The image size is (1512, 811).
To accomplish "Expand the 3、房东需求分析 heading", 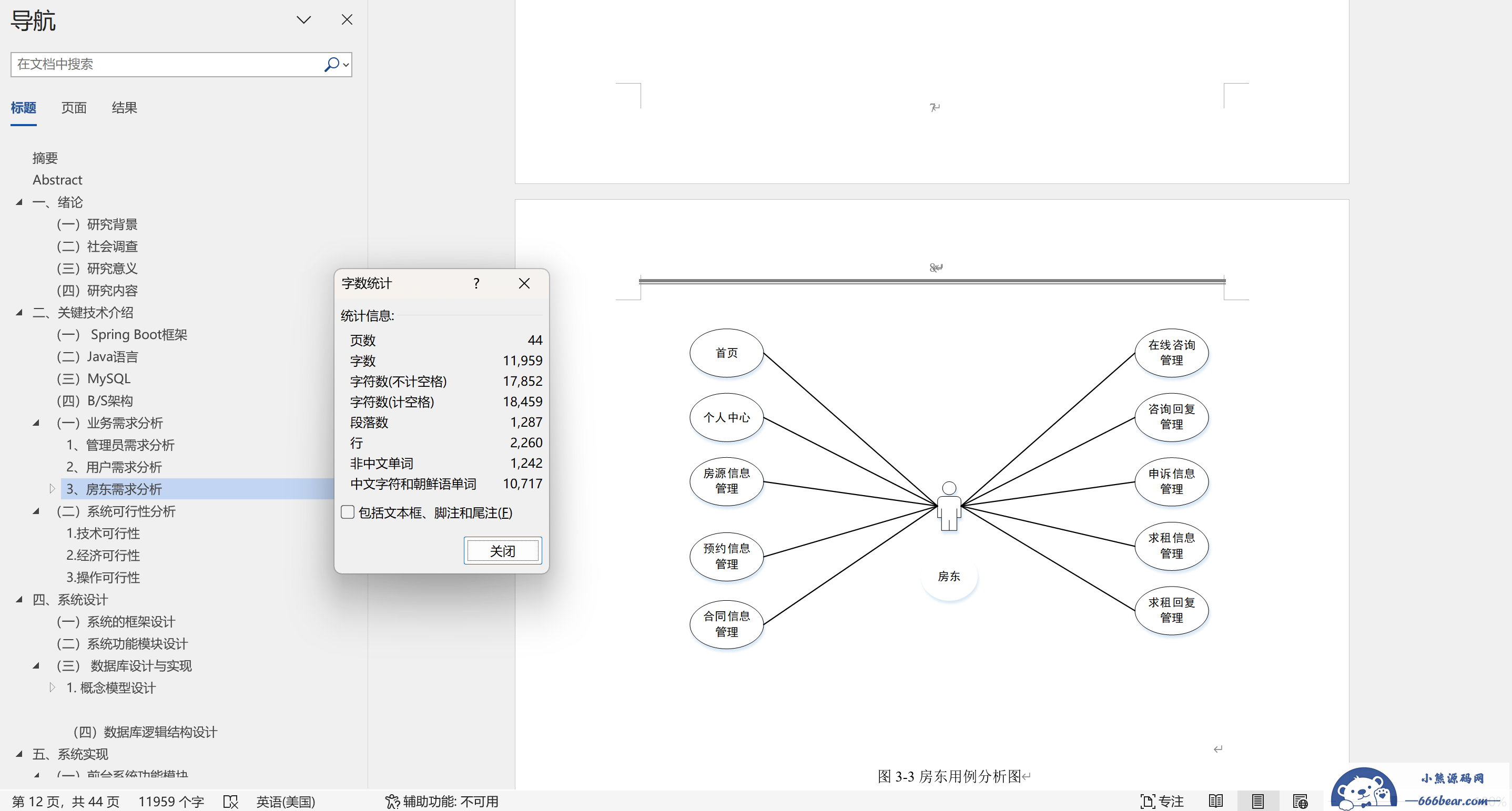I will 52,489.
